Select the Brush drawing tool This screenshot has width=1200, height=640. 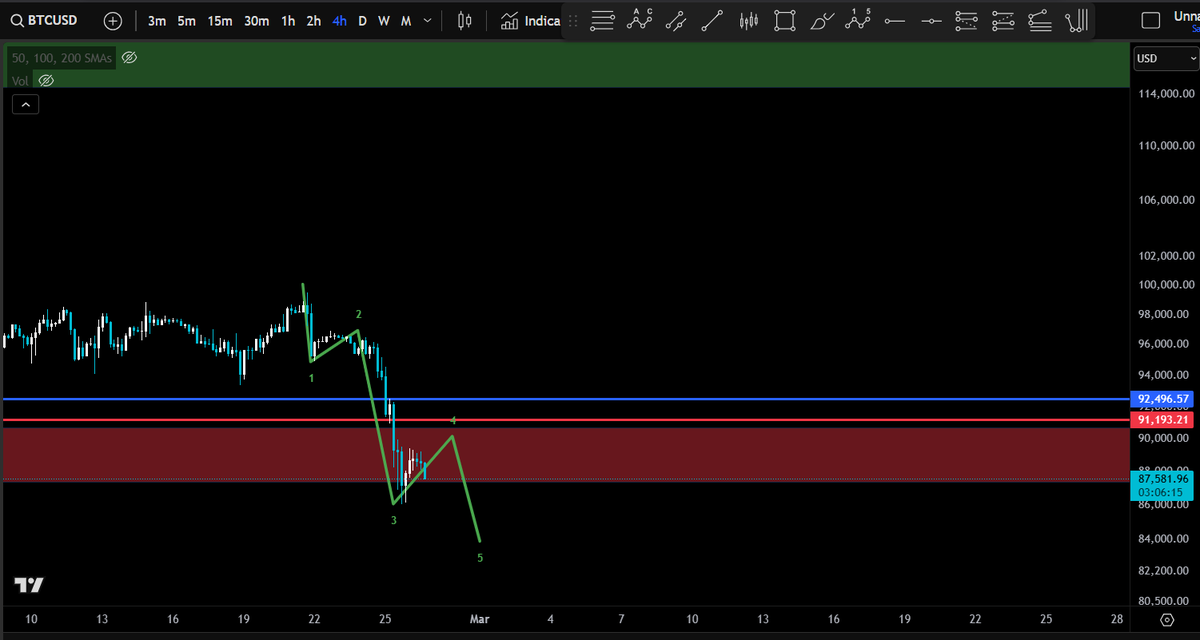point(821,20)
